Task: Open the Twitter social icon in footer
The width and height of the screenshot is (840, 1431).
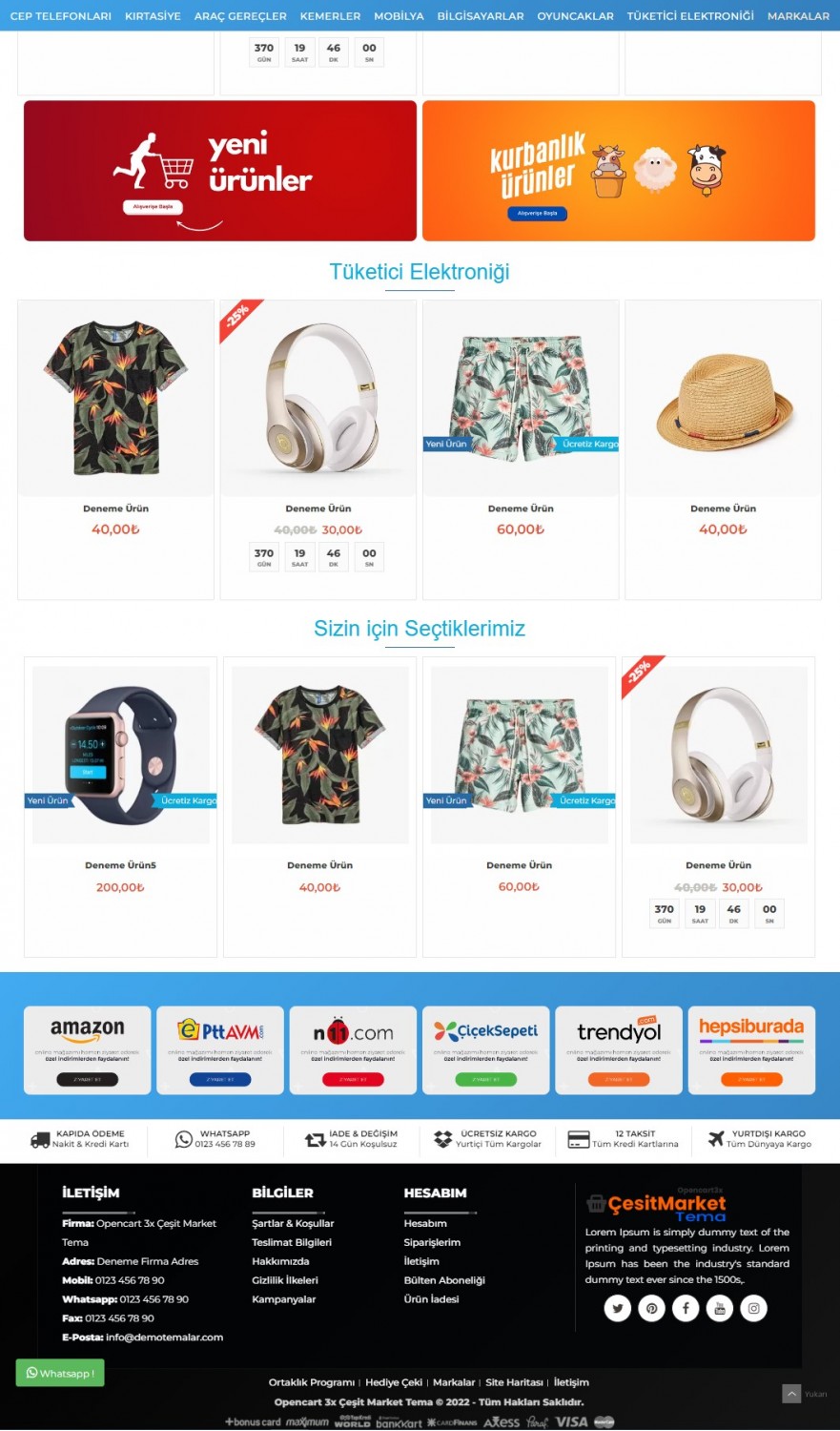Action: pos(618,1308)
